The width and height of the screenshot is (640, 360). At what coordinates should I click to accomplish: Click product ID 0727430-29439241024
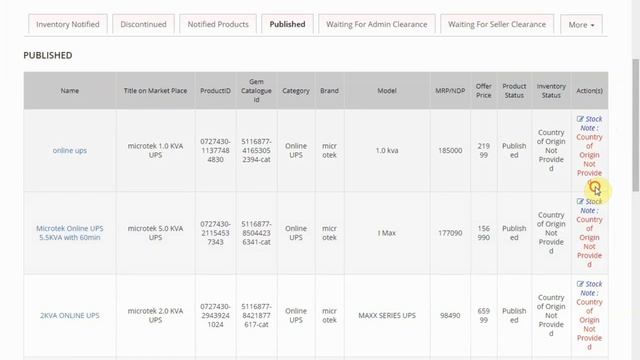[216, 316]
